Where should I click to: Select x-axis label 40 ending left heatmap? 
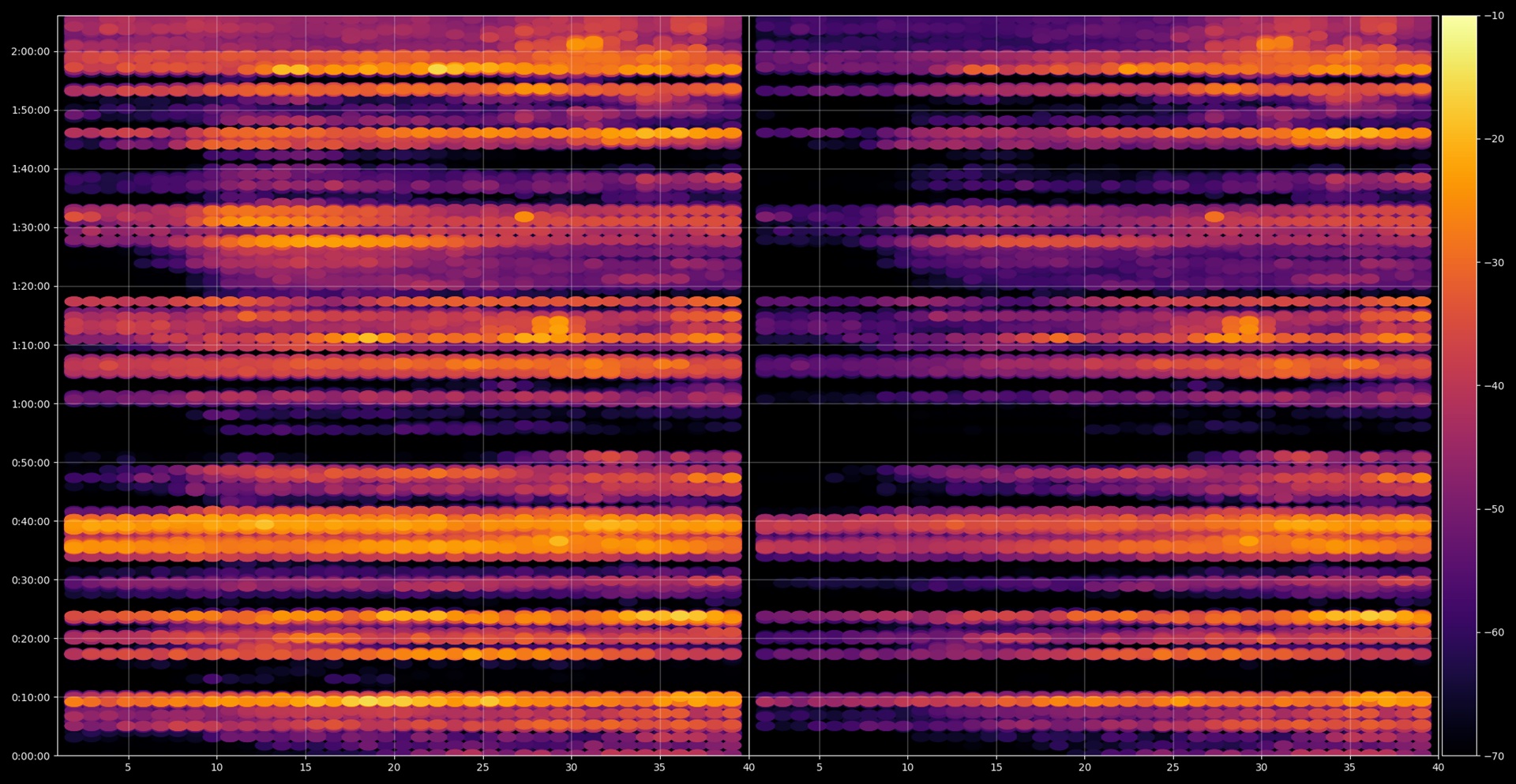pos(749,767)
